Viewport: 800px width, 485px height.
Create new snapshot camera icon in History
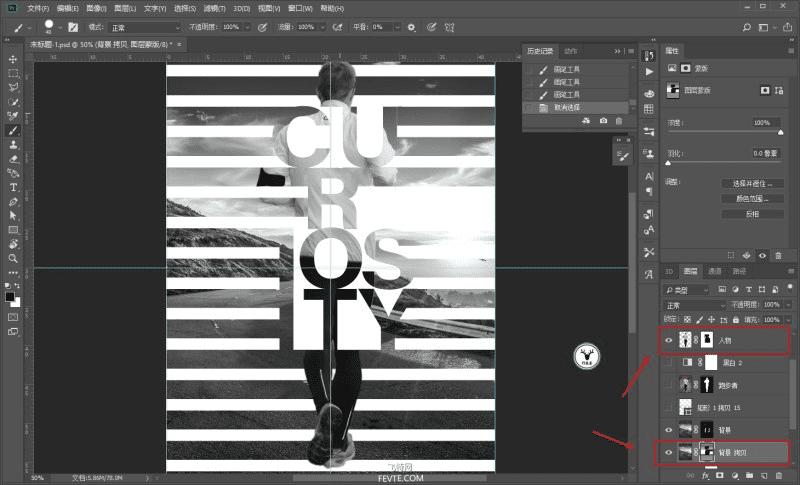tap(604, 121)
